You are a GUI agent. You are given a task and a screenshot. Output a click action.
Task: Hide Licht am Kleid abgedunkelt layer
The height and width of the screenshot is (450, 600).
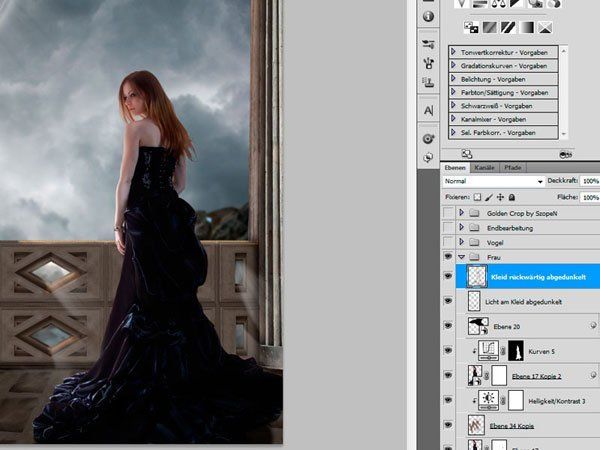pos(448,301)
